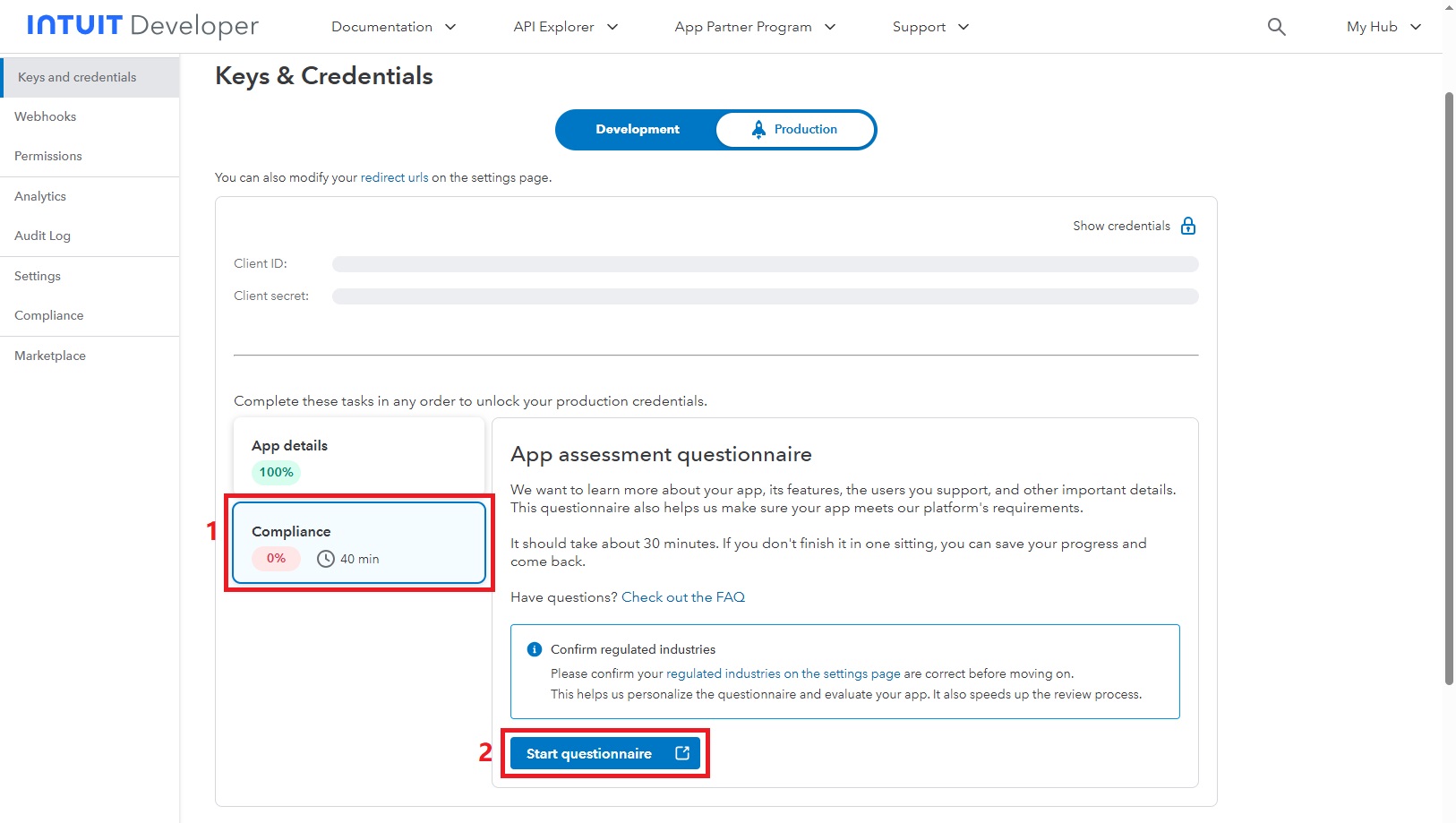Click the page vertical scrollbar

point(1449,385)
